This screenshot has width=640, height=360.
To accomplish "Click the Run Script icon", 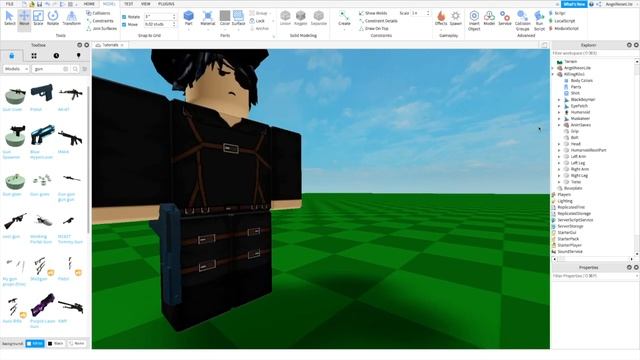I will tap(539, 20).
